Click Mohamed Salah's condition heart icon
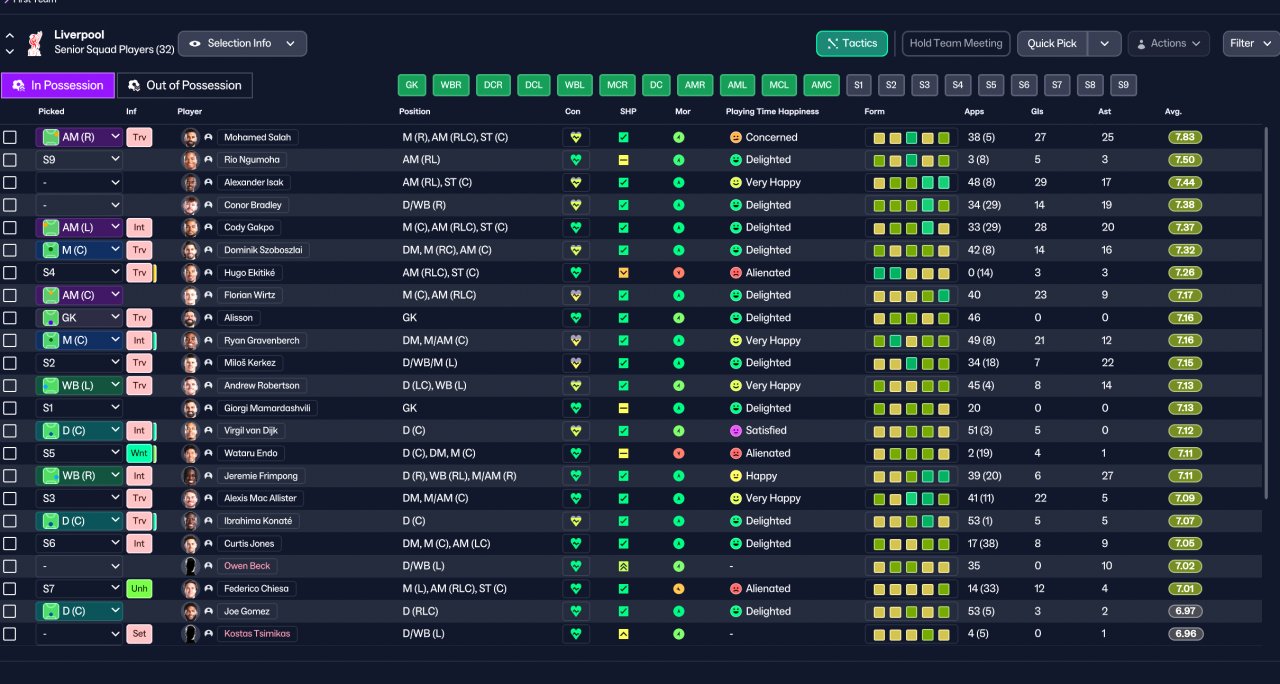Image resolution: width=1280 pixels, height=684 pixels. click(575, 137)
